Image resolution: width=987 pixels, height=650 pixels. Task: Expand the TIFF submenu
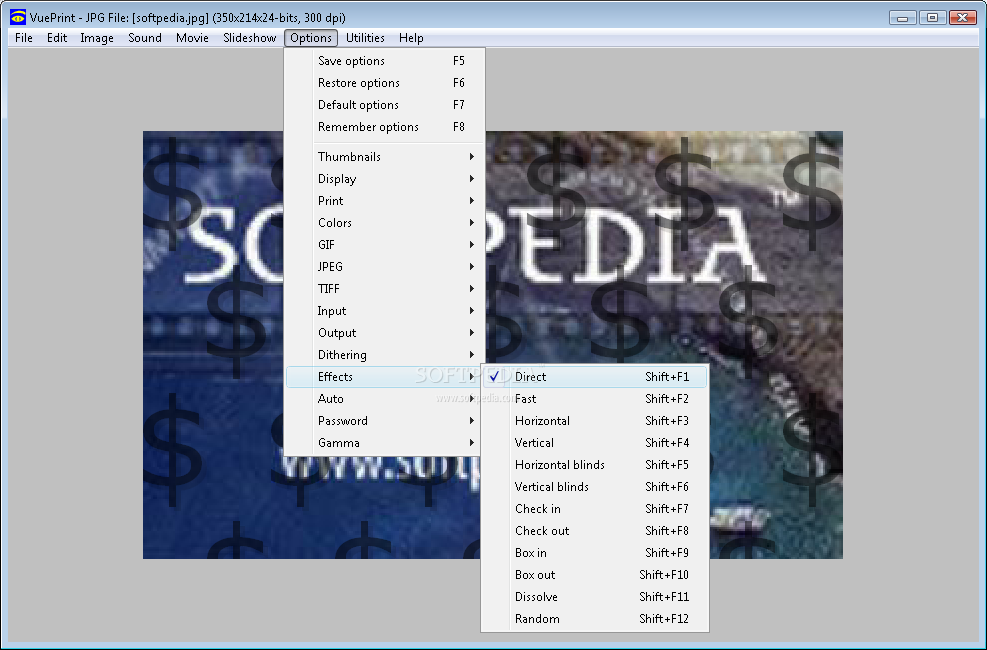tap(385, 289)
